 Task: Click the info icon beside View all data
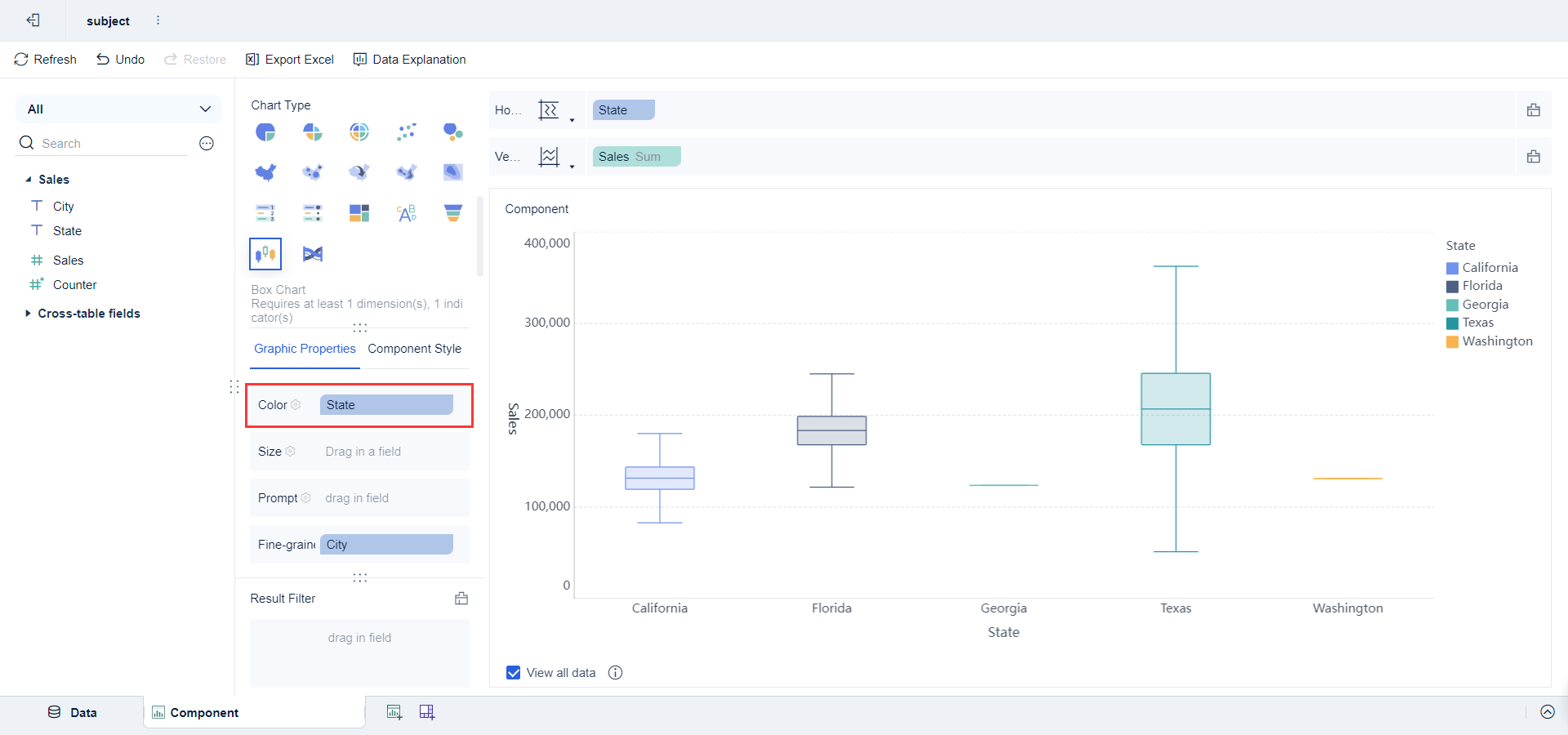(x=616, y=673)
